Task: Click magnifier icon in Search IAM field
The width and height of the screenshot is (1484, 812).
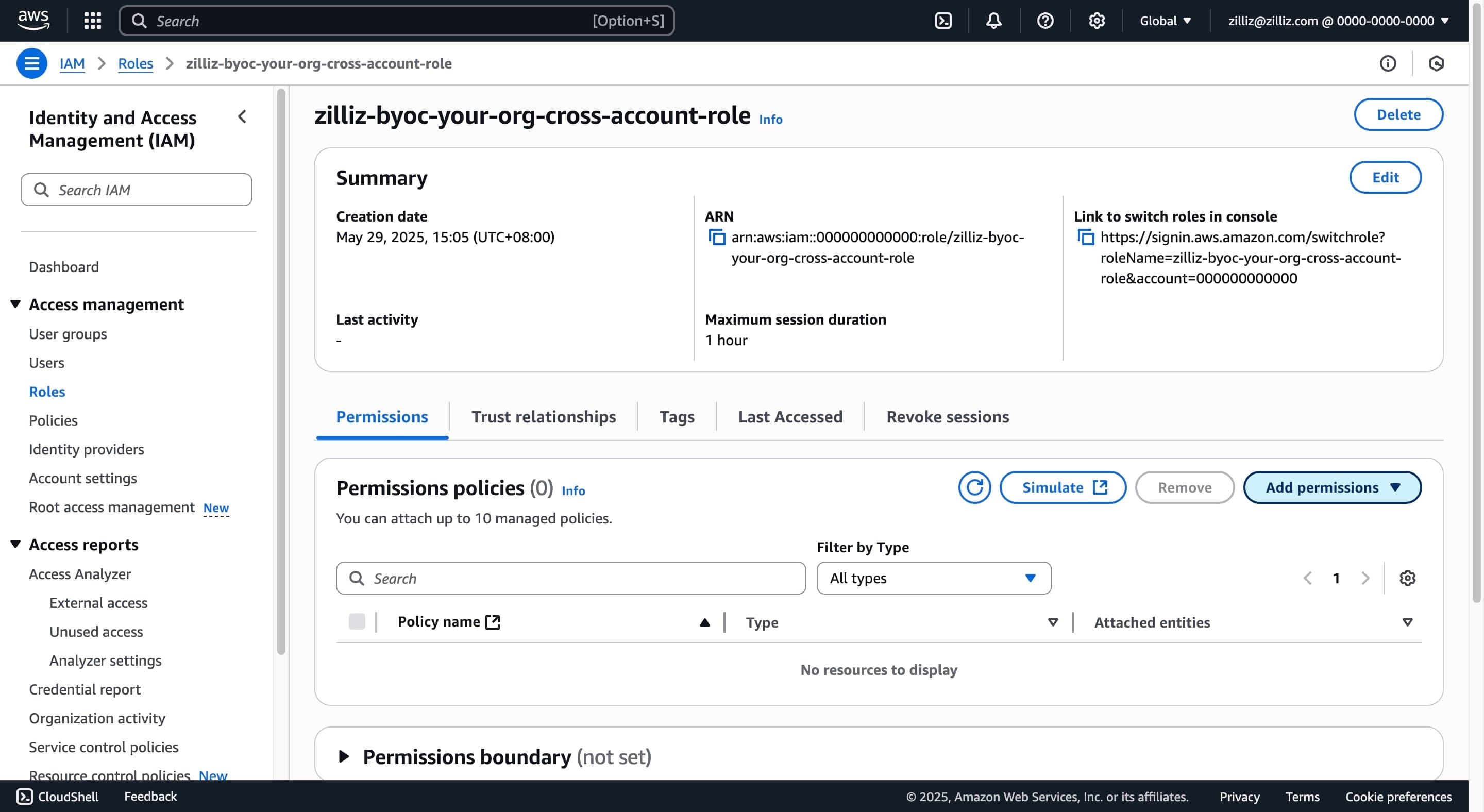Action: point(41,190)
